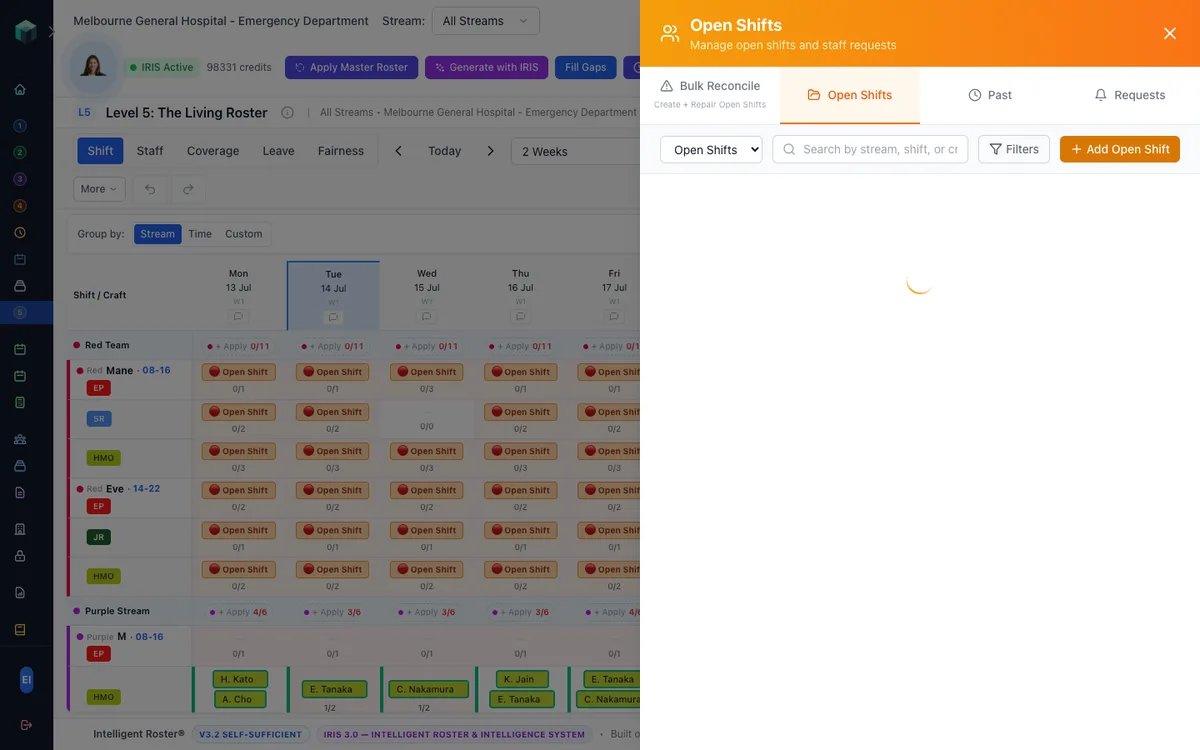Go to Level 2 sidebar icon
Screen dimensions: 1200x750
pyautogui.click(x=20, y=152)
